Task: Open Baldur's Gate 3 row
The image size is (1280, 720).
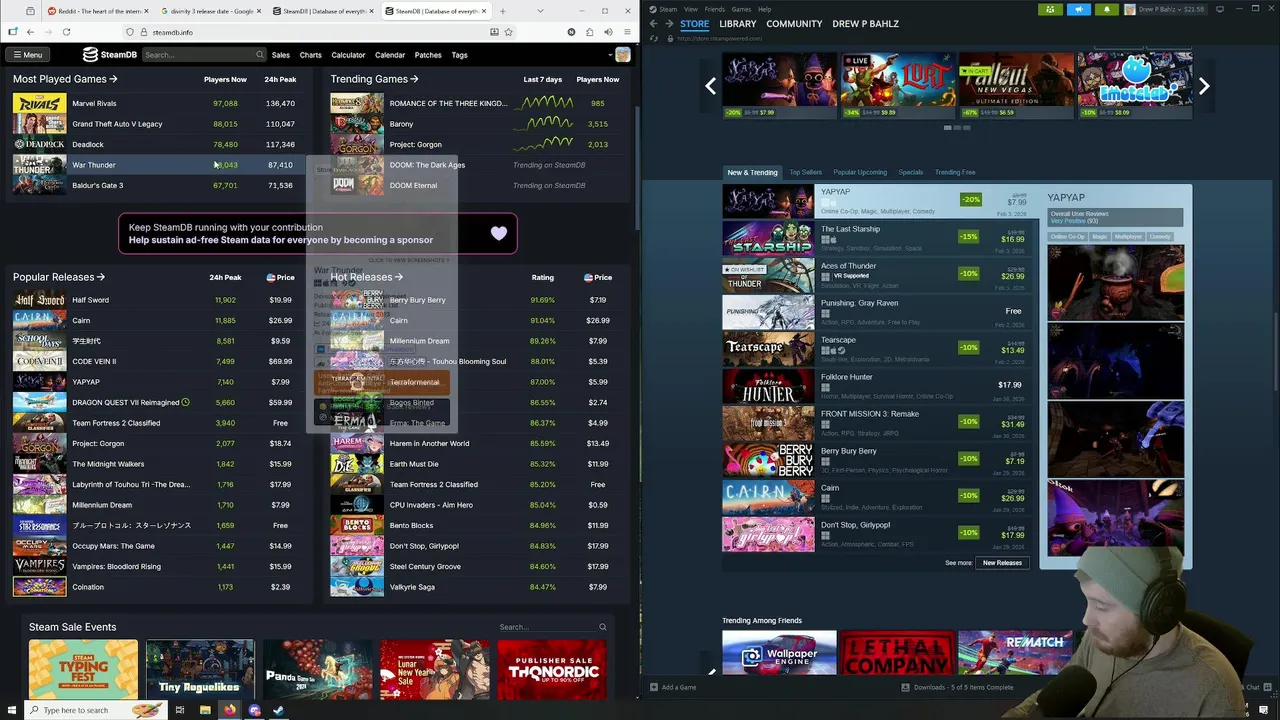Action: 155,185
